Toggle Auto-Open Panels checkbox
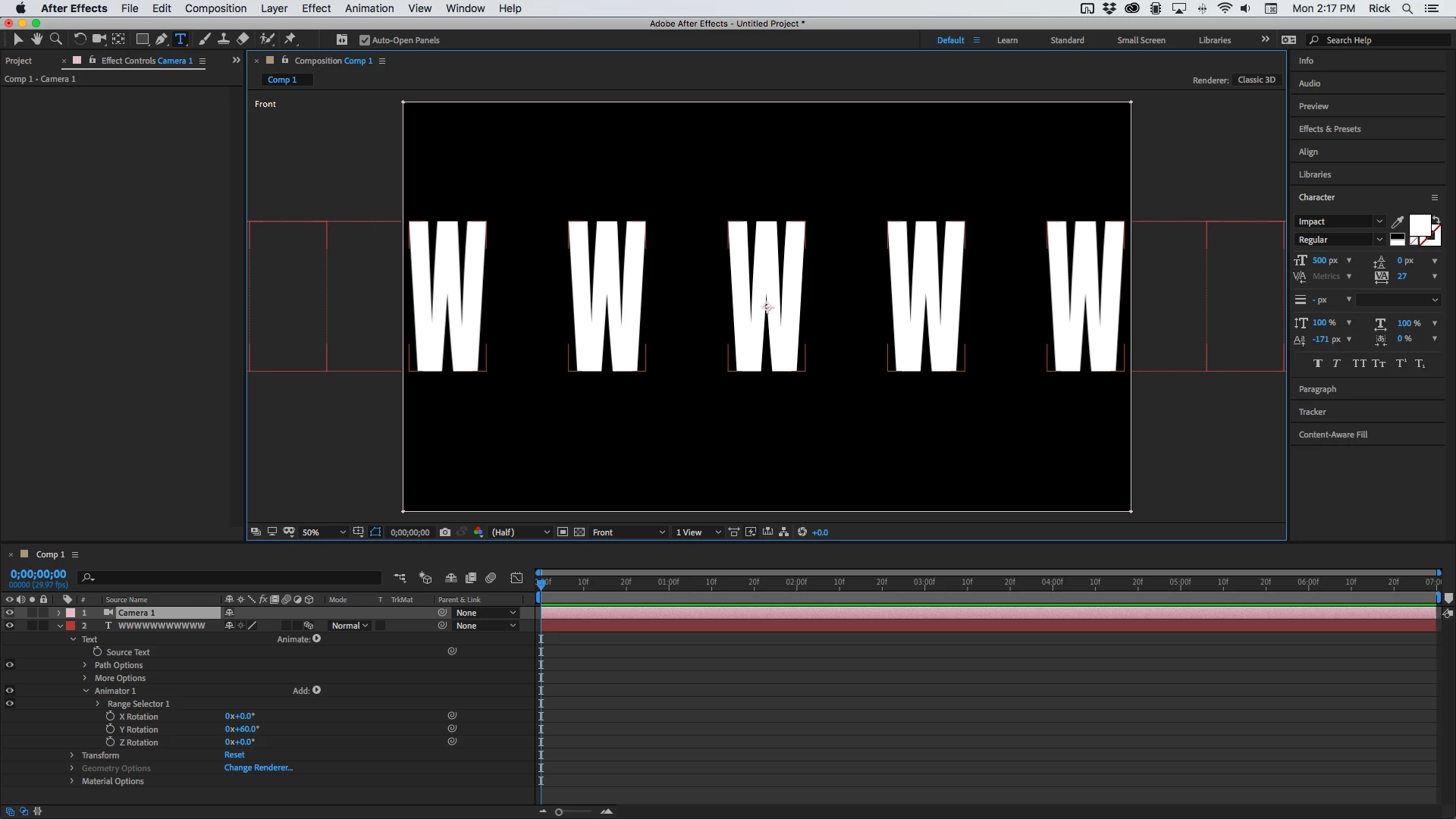 click(365, 40)
